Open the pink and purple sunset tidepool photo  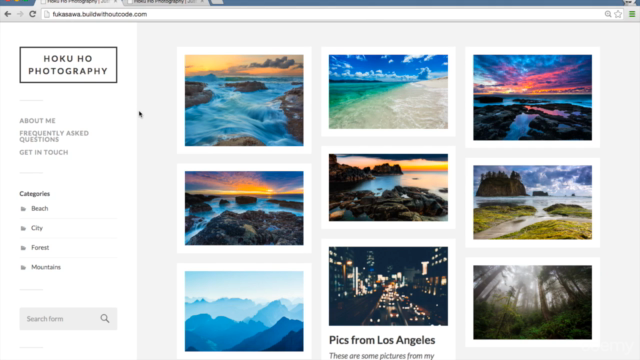[532, 98]
